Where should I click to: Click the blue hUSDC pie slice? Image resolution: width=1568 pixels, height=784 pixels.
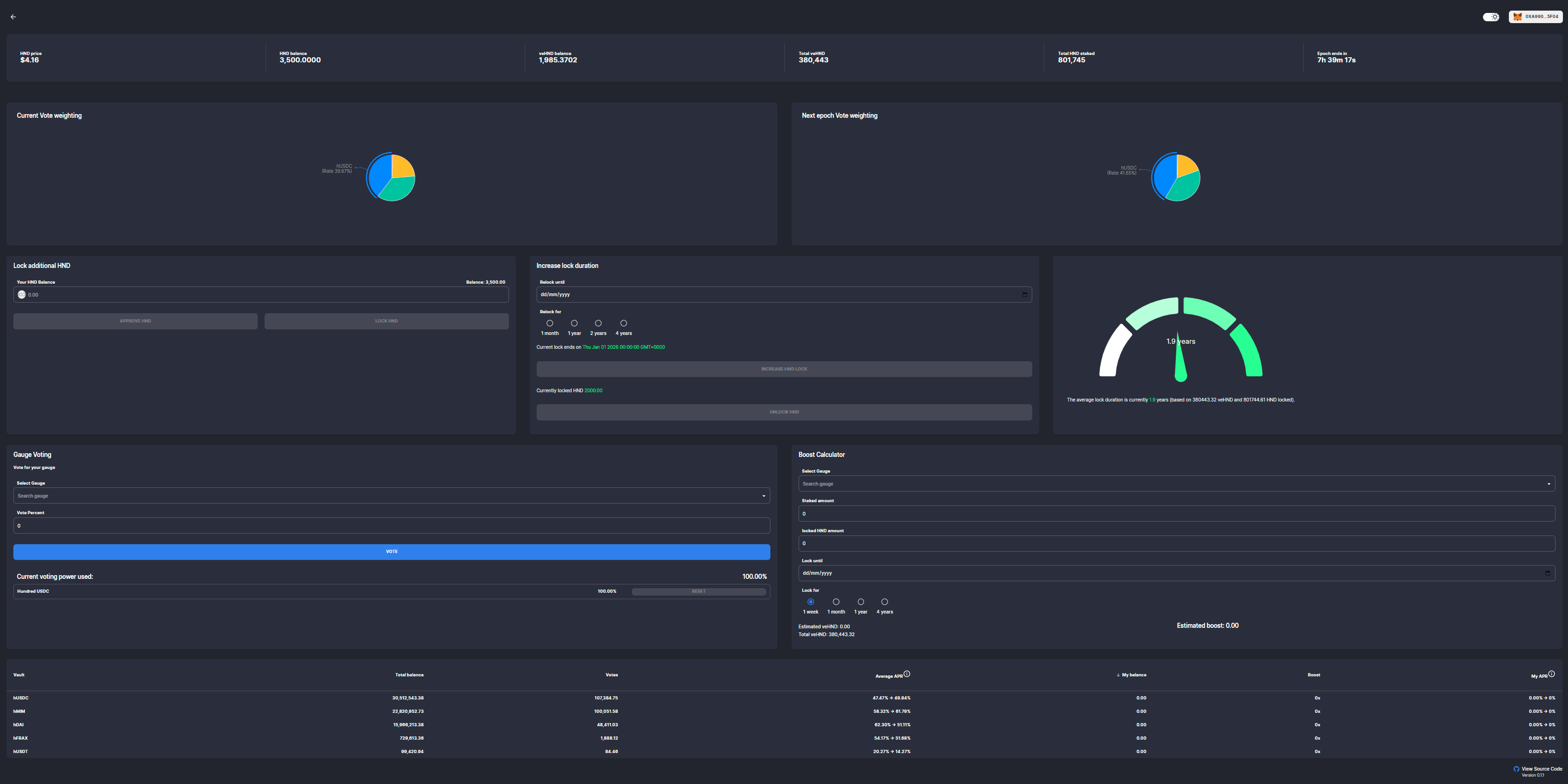pyautogui.click(x=381, y=174)
